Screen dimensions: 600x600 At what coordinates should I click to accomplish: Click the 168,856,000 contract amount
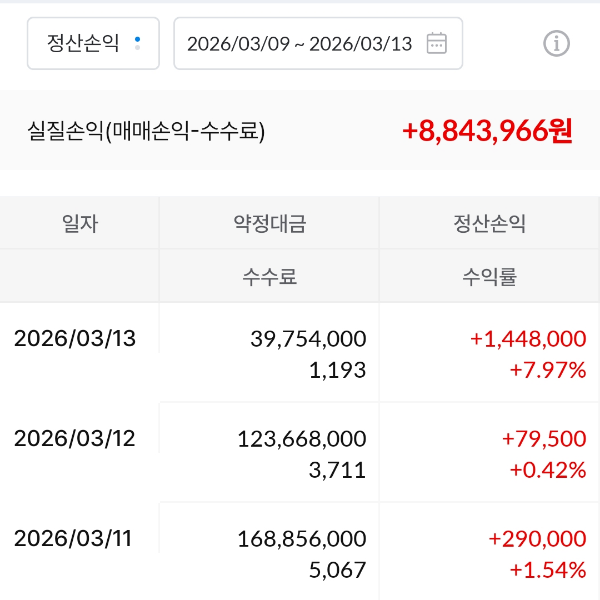pos(302,539)
